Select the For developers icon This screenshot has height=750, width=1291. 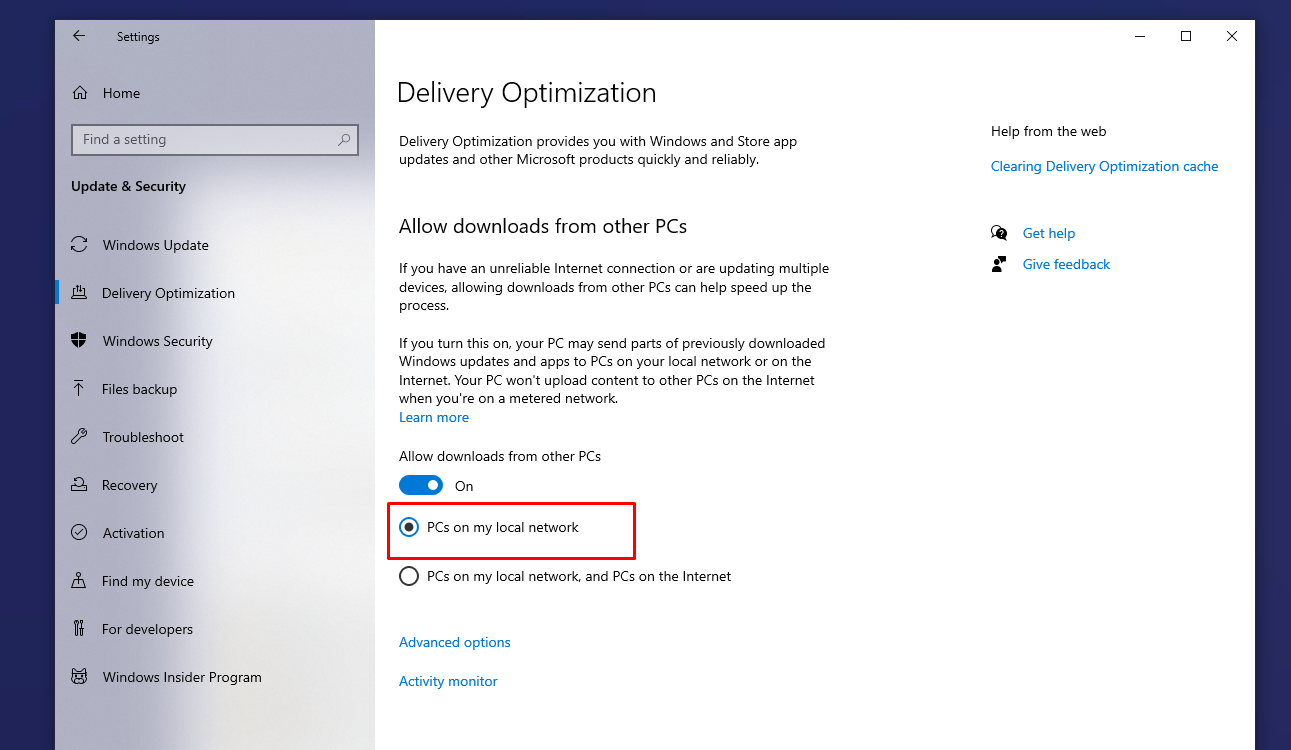pos(79,629)
